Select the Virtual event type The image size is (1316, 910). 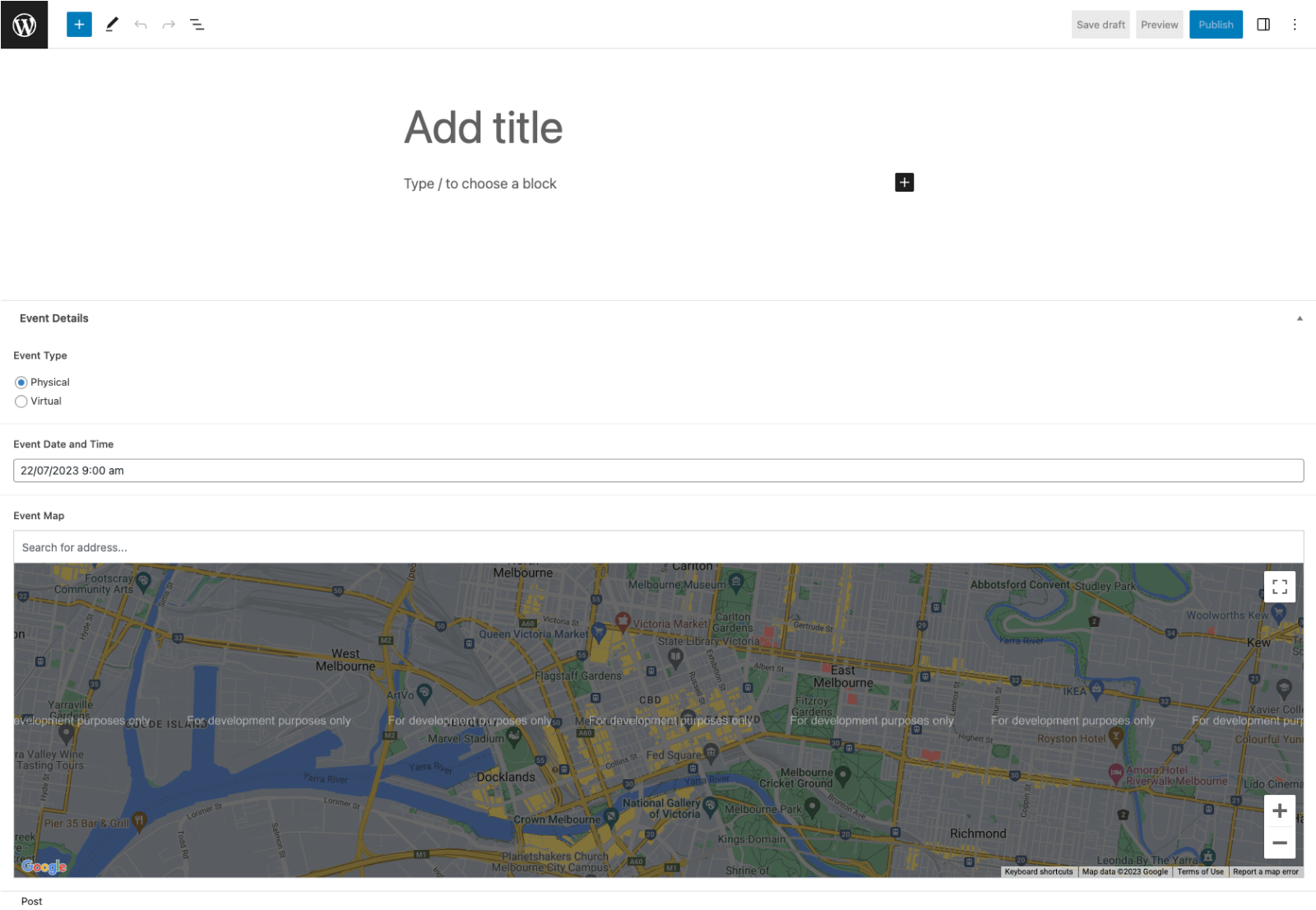pyautogui.click(x=21, y=402)
